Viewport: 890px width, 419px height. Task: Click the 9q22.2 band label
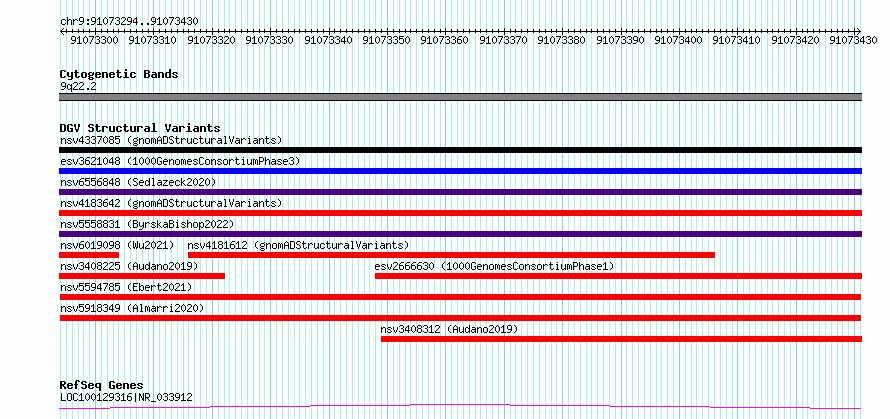tap(78, 86)
